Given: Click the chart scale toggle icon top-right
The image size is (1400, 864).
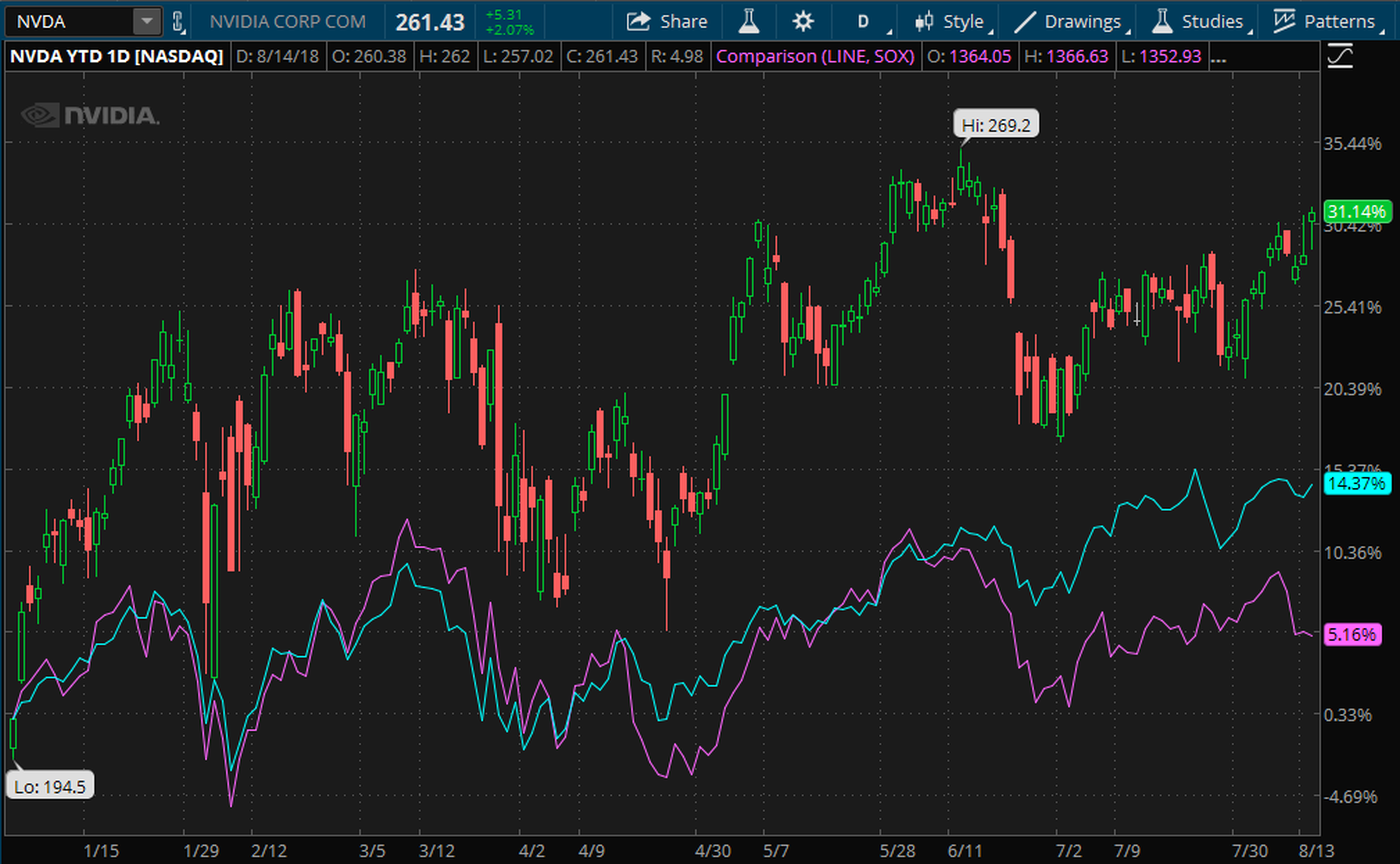Looking at the screenshot, I should pos(1338,57).
